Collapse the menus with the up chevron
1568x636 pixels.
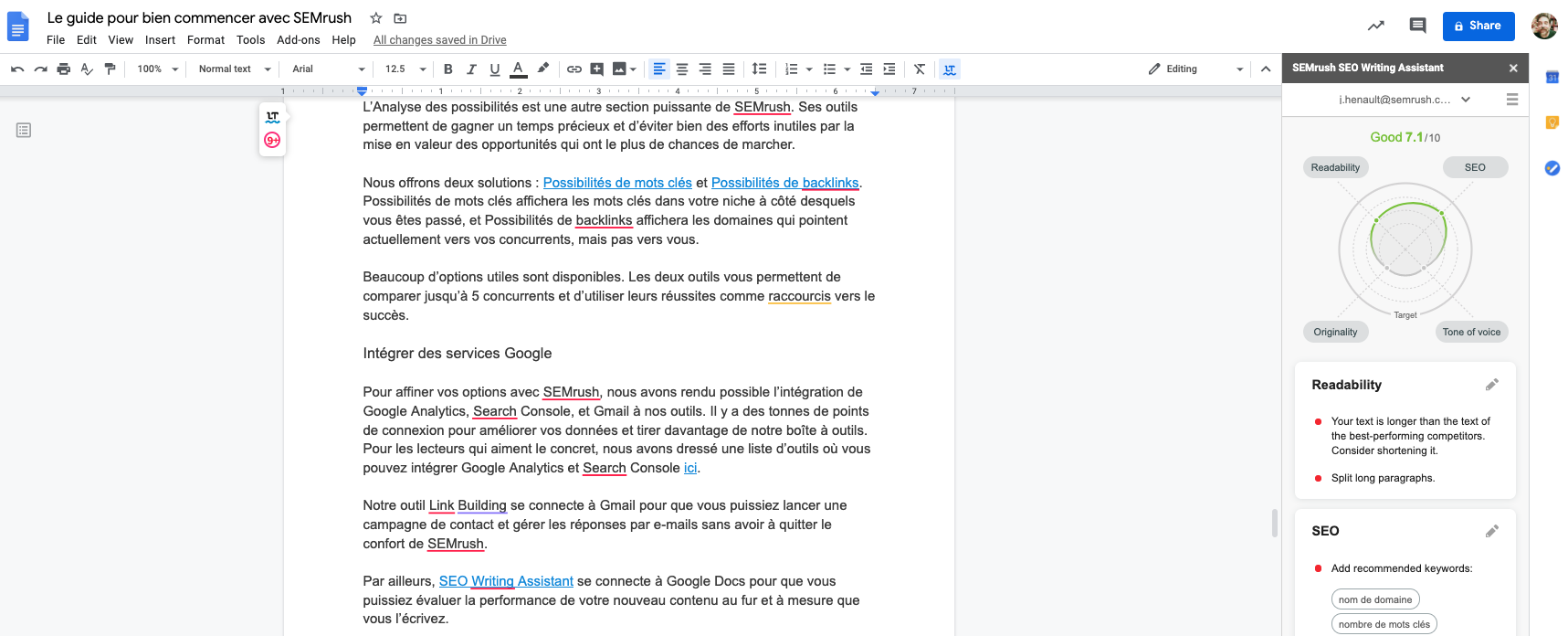point(1266,69)
